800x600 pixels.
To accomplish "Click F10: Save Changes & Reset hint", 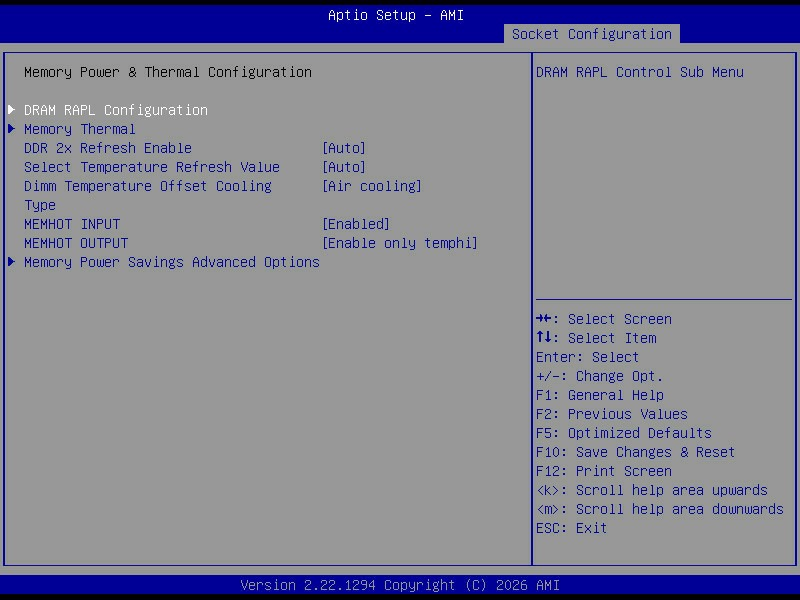I will point(635,452).
